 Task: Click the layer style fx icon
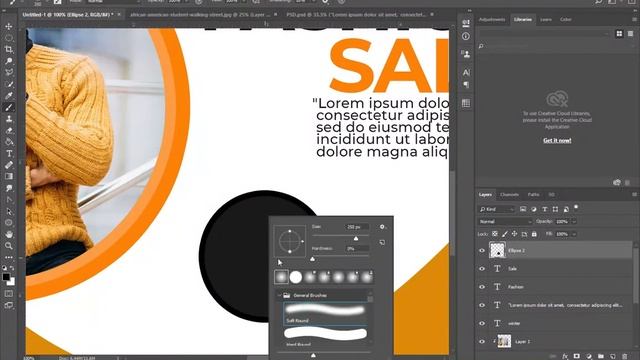coord(565,356)
